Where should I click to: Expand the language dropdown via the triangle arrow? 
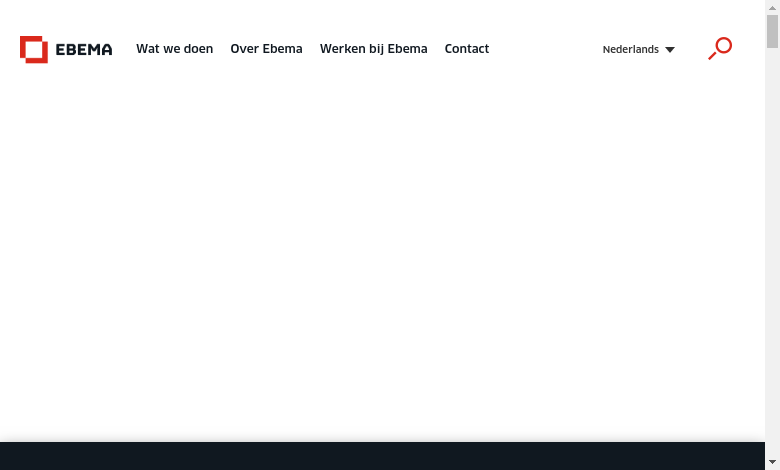click(x=670, y=50)
